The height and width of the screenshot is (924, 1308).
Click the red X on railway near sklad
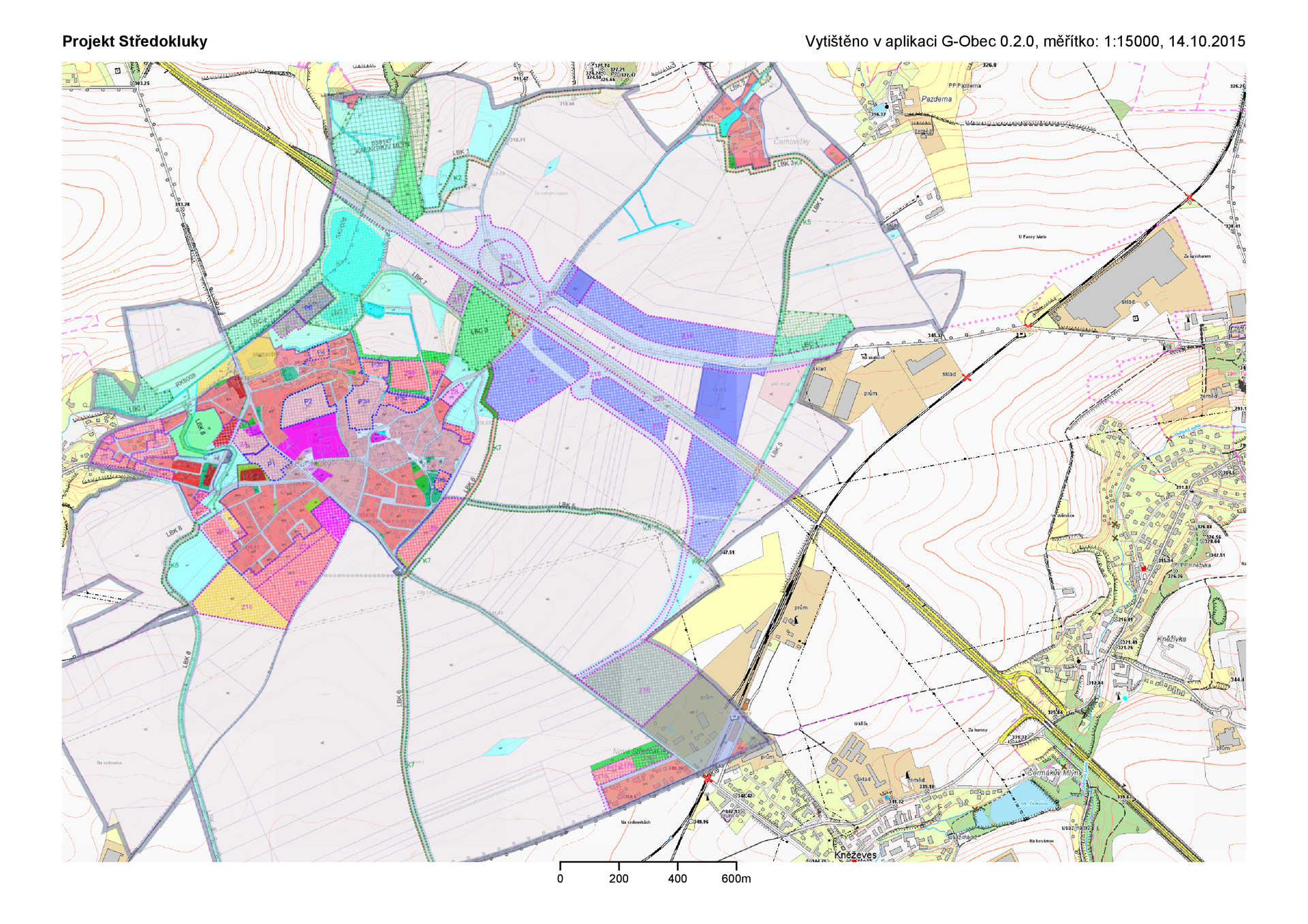(966, 377)
